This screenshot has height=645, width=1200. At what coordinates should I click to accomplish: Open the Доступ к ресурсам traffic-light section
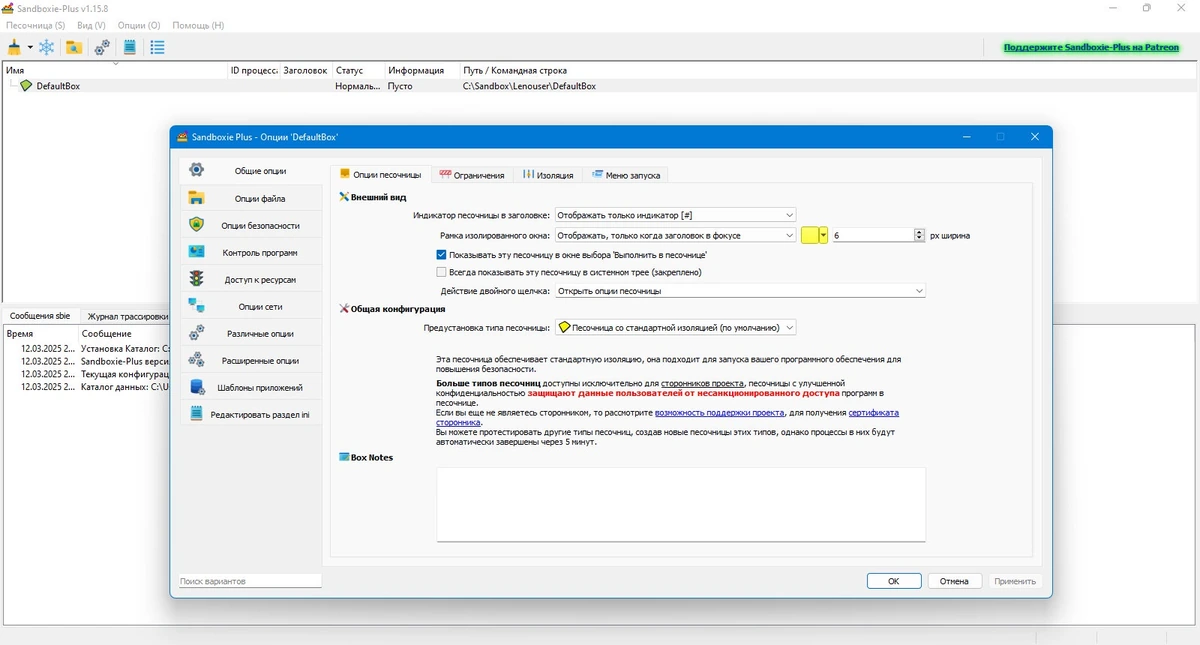pyautogui.click(x=252, y=279)
